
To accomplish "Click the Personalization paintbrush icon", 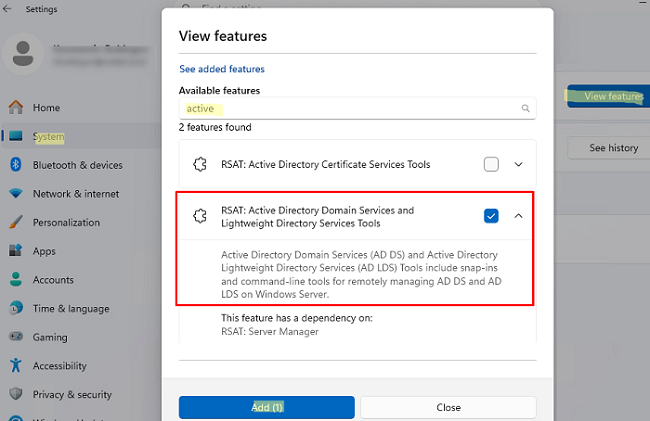I will 16,222.
